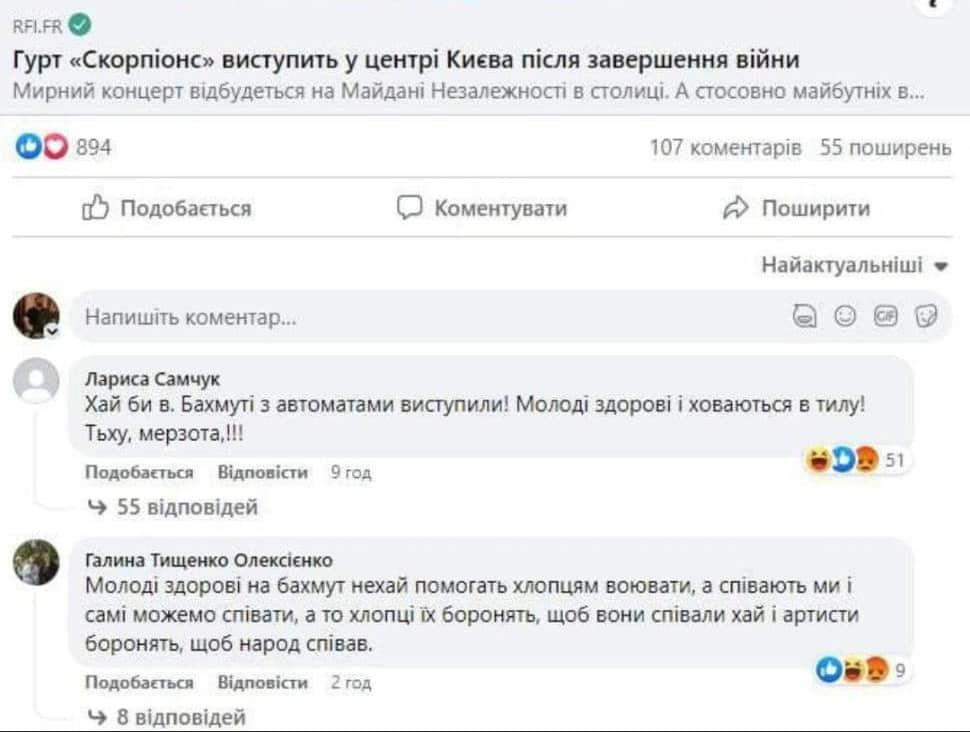Open the sticker picker in comment box

click(926, 317)
